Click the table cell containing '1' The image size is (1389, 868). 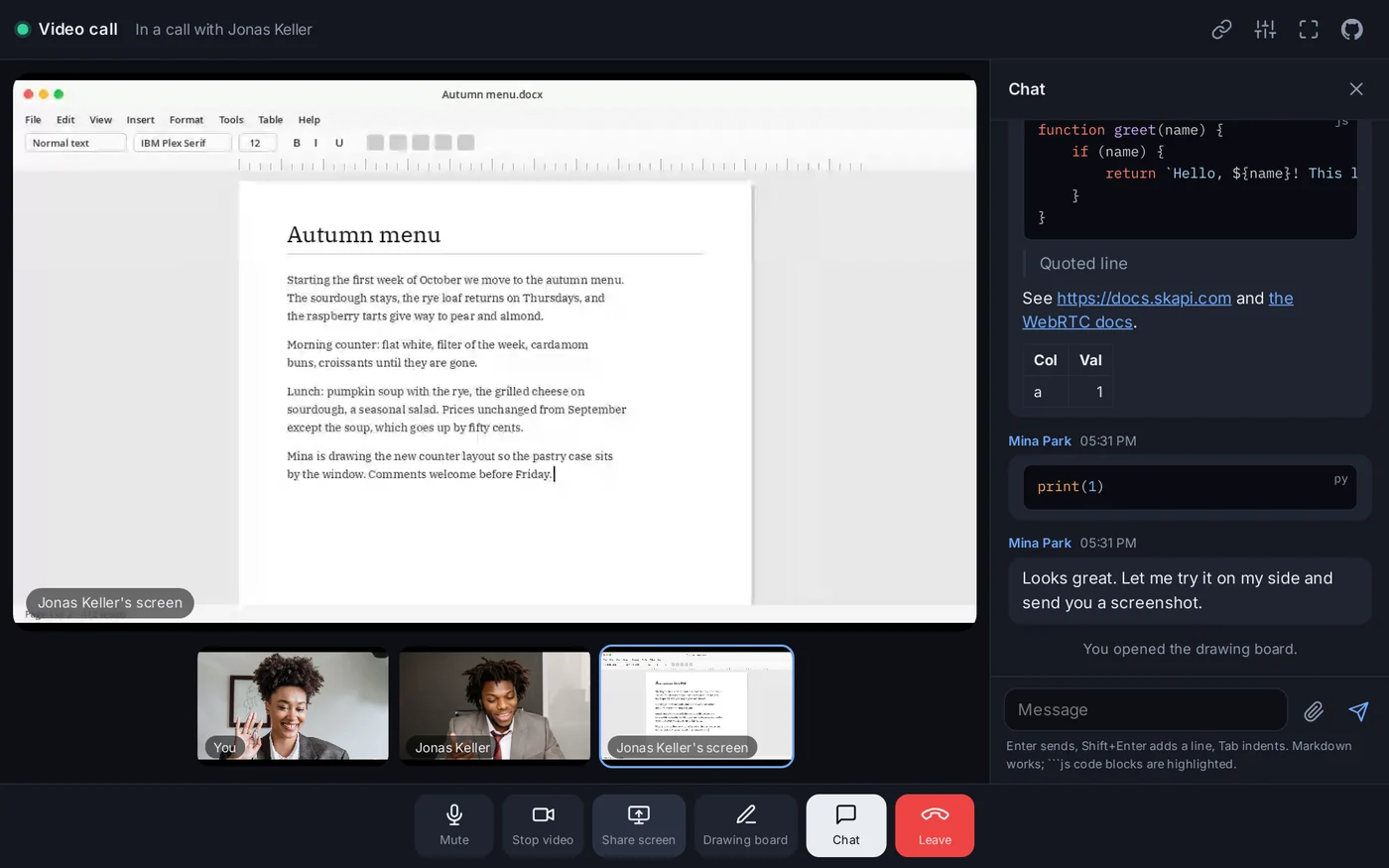pos(1090,392)
